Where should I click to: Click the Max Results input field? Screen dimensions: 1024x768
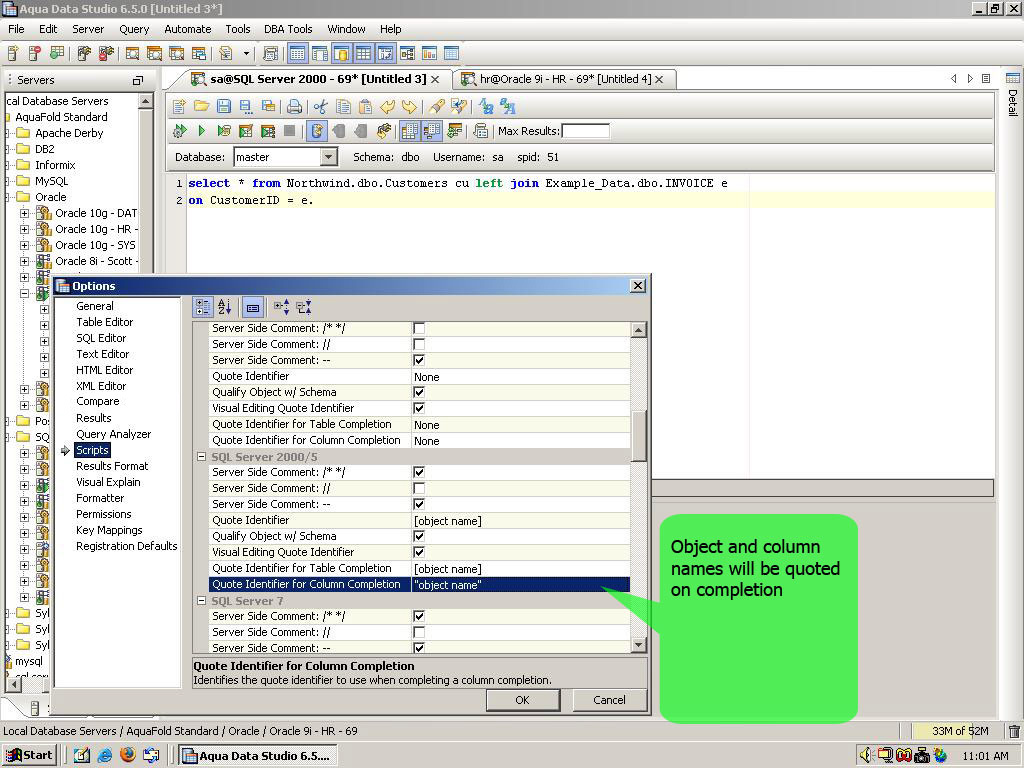(x=586, y=131)
